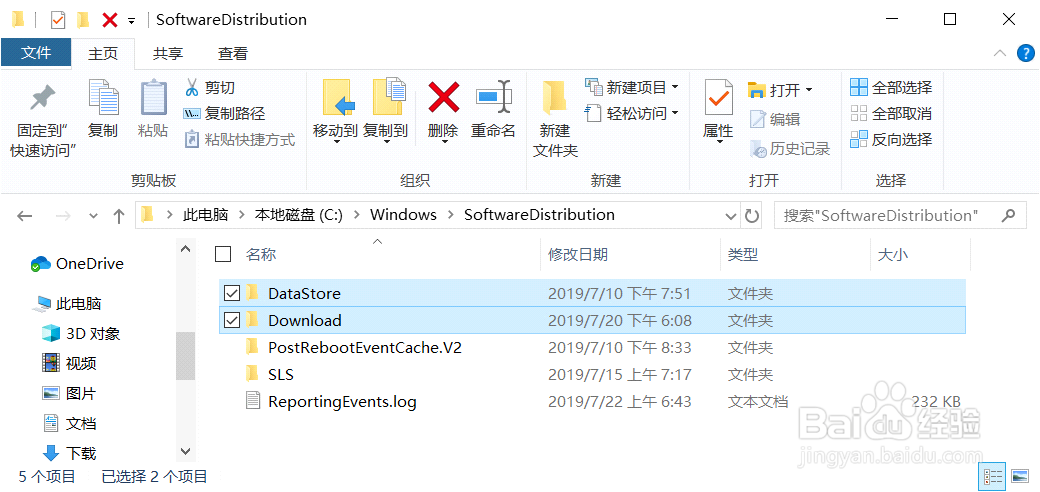Open the Copy to folder button
This screenshot has height=492, width=1040.
[385, 109]
